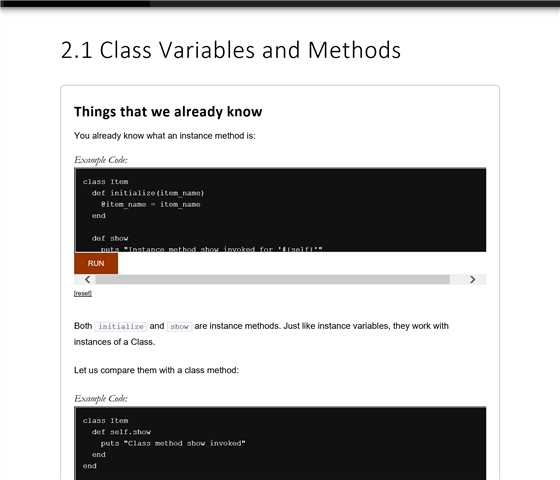Screen dimensions: 560x480
Task: Click the 'def show' line in first editor
Action: (110, 238)
